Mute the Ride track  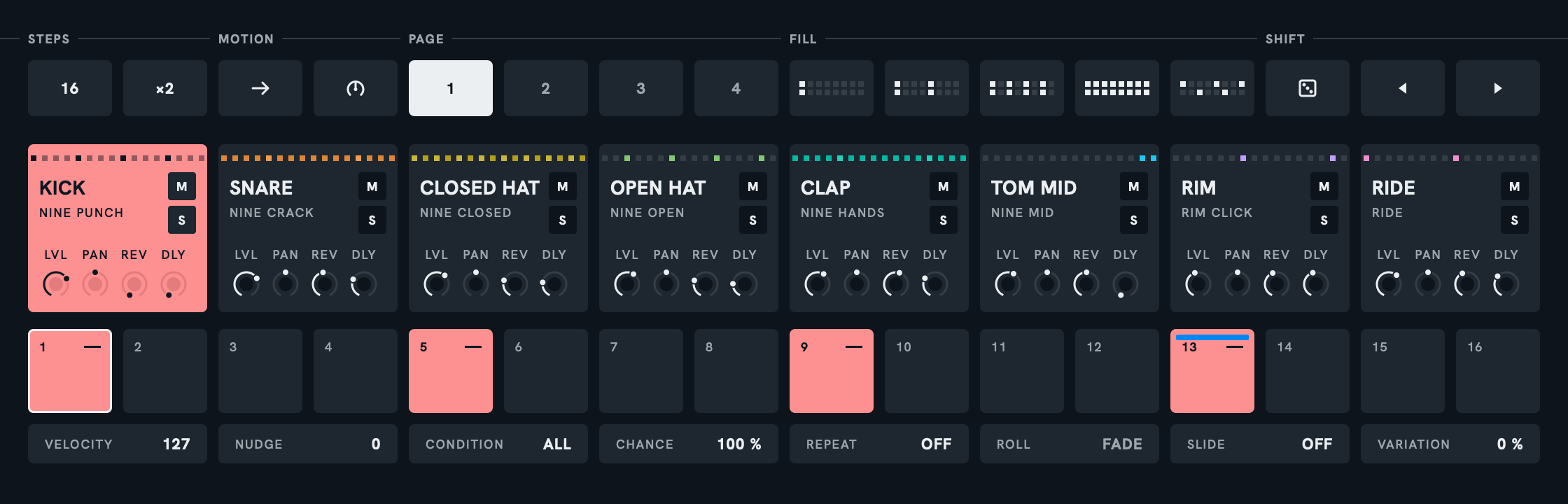(x=1515, y=187)
